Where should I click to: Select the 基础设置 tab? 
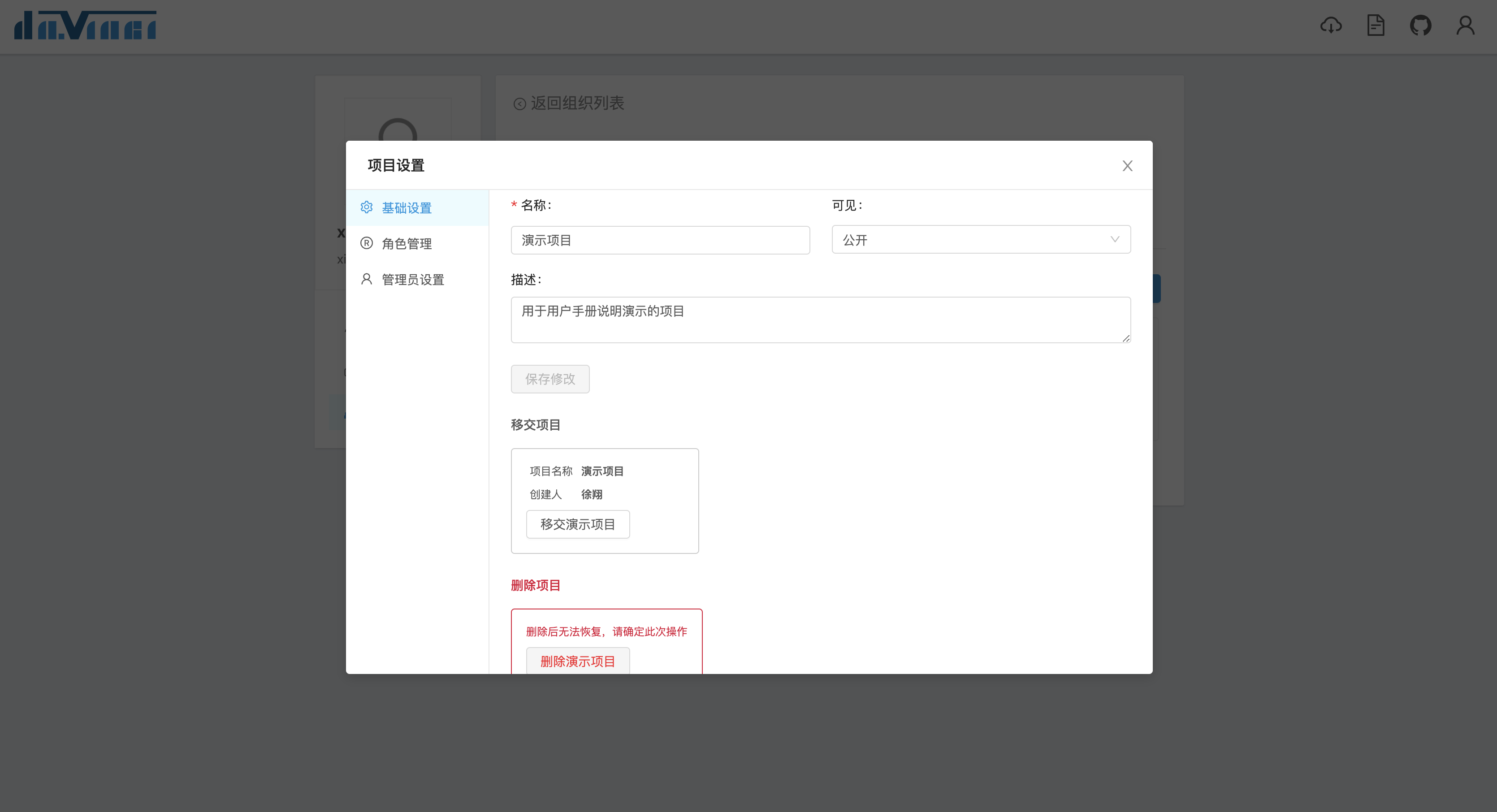point(406,208)
